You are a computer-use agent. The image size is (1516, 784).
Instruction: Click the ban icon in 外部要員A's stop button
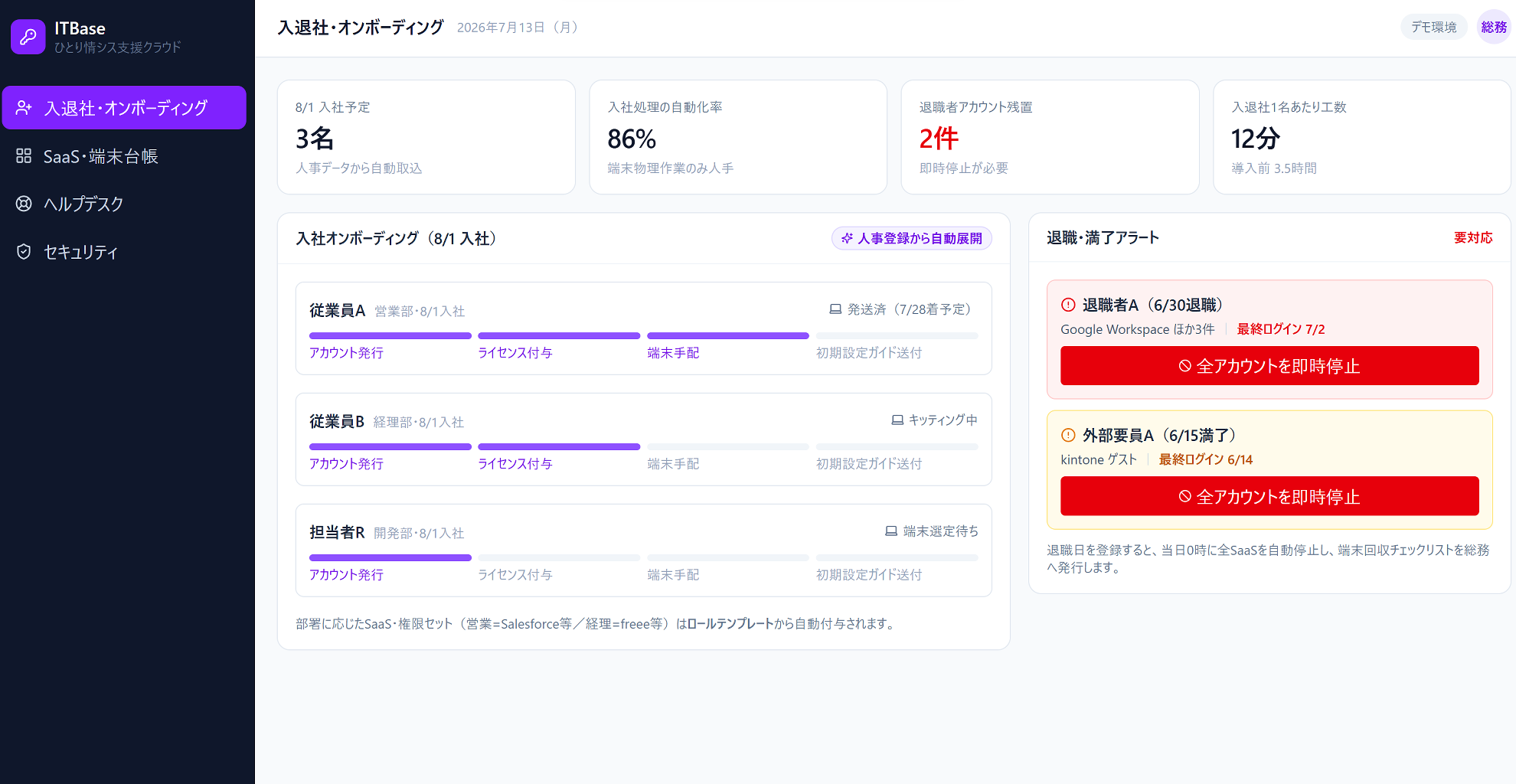(1184, 496)
